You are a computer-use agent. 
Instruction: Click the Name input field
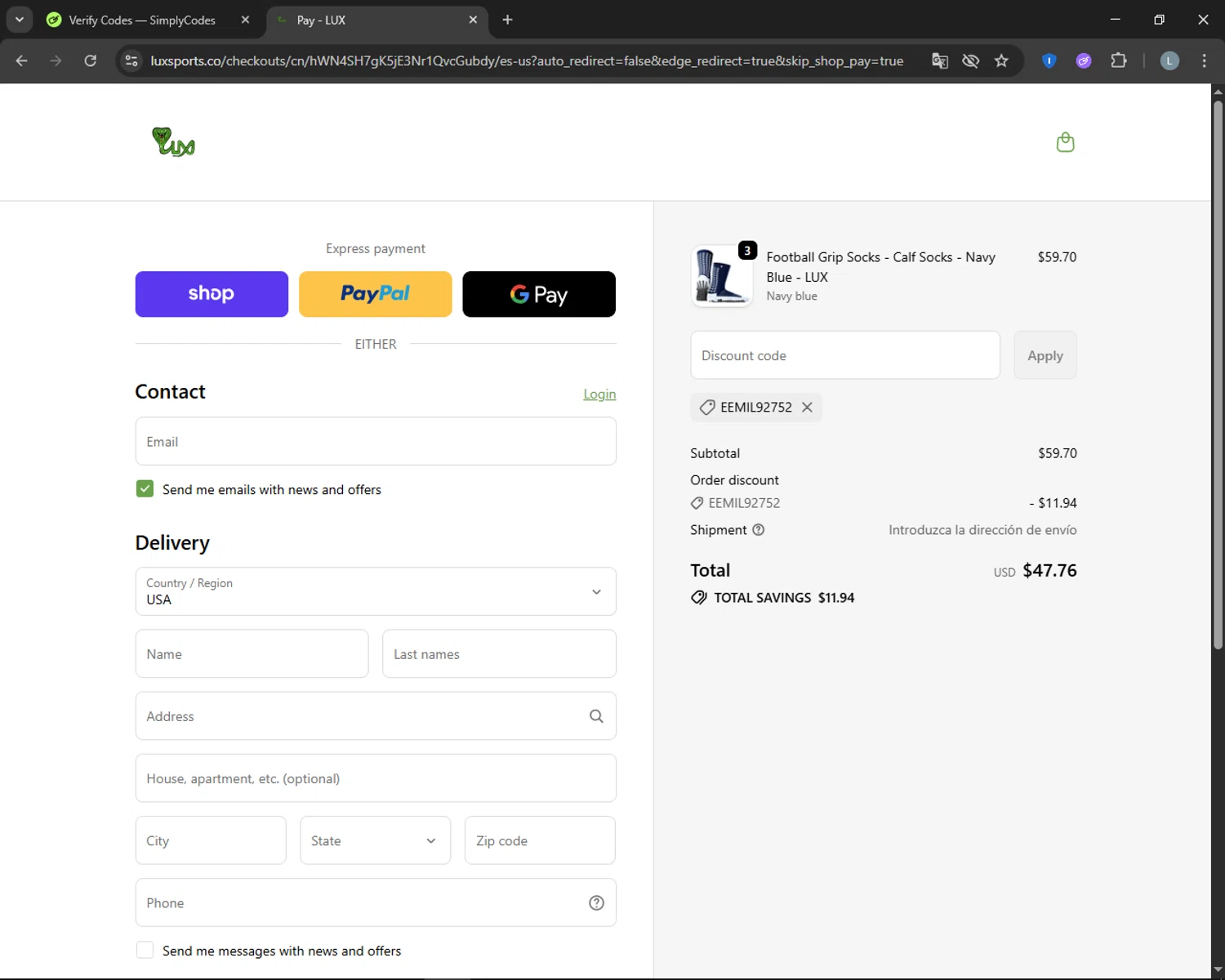tap(252, 653)
